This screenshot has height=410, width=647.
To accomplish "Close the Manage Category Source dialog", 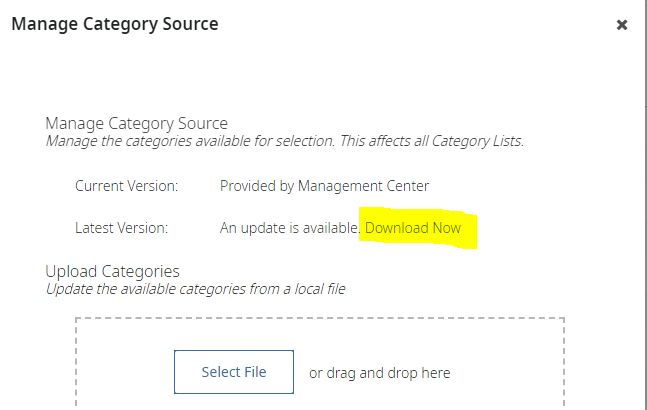I will (622, 25).
